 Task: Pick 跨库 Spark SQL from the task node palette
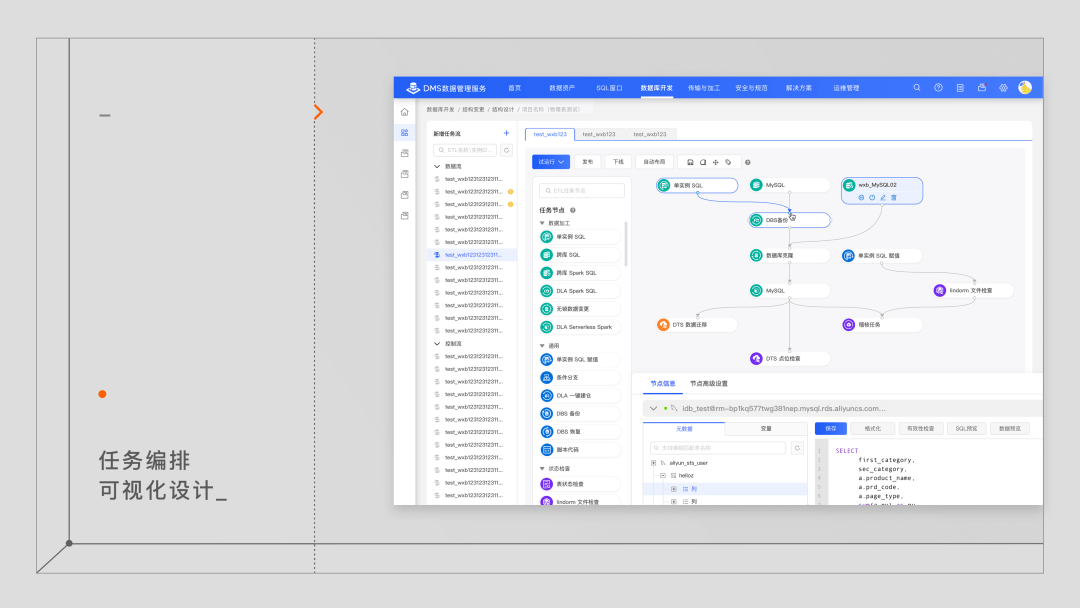pos(579,273)
